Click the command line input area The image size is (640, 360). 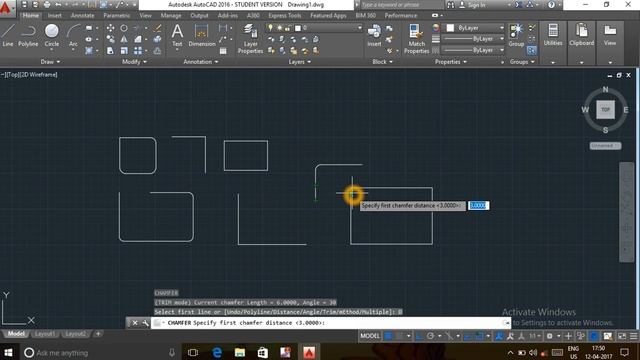pyautogui.click(x=331, y=323)
